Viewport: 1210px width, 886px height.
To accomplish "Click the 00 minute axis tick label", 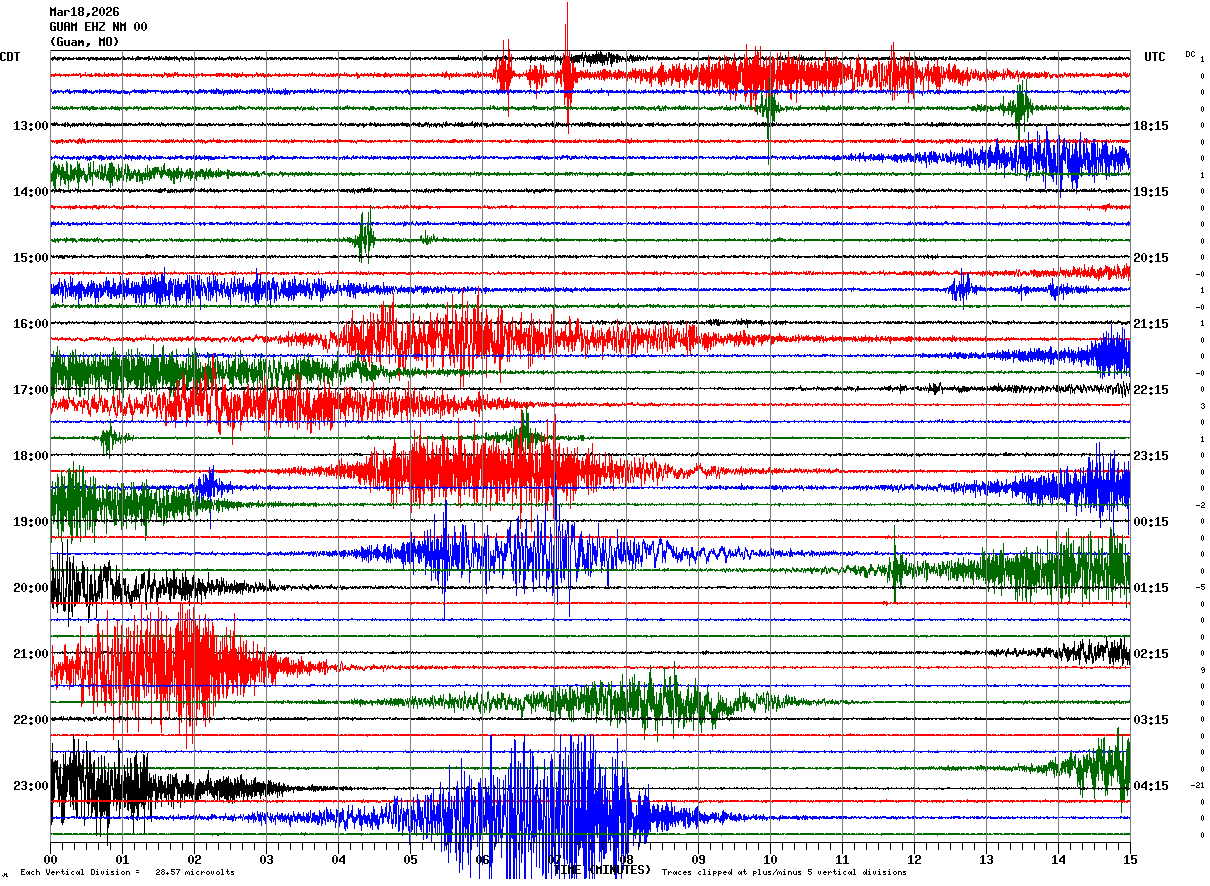I will pyautogui.click(x=50, y=859).
